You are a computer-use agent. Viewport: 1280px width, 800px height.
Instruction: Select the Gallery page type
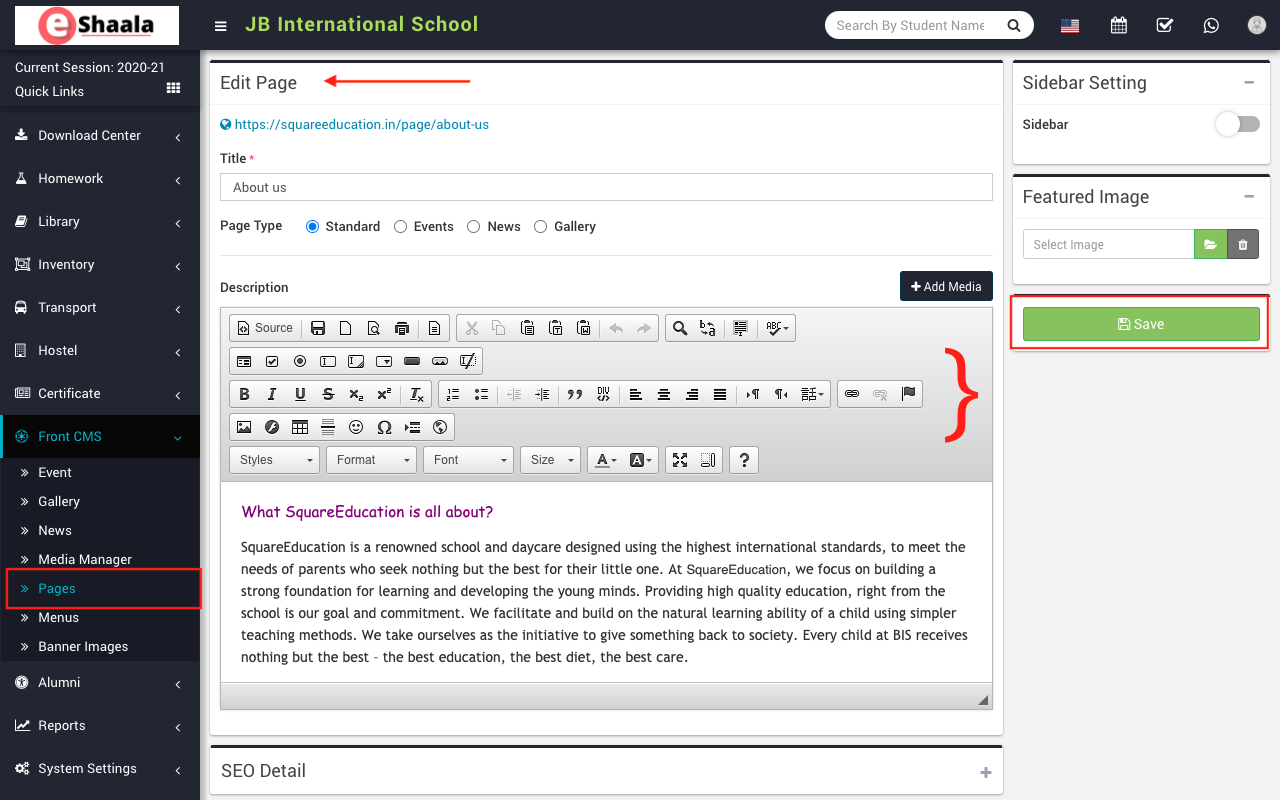click(x=541, y=227)
